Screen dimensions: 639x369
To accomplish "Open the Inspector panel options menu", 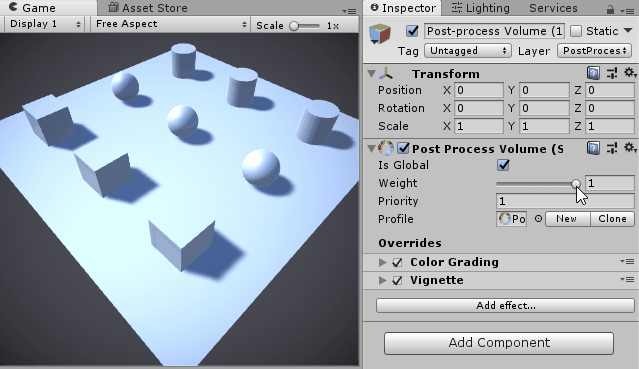I will pos(626,11).
